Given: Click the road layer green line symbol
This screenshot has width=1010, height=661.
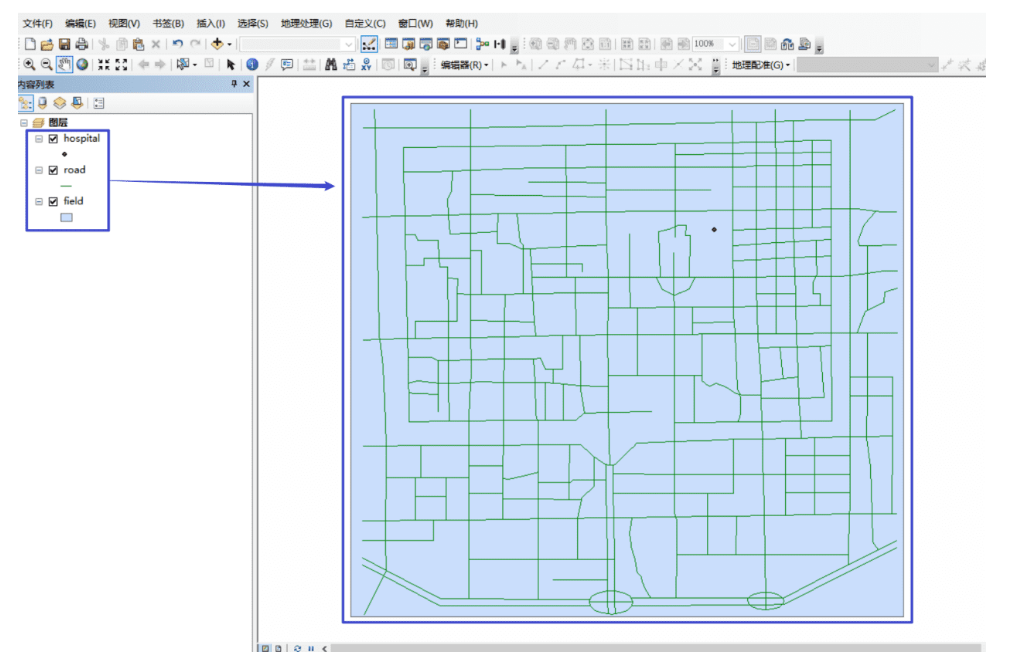Looking at the screenshot, I should [66, 186].
